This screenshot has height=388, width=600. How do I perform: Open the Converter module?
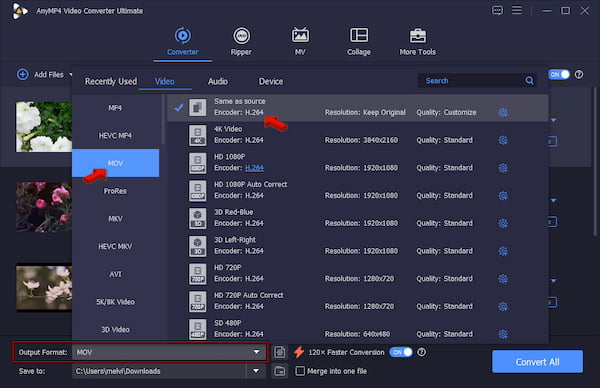point(183,42)
